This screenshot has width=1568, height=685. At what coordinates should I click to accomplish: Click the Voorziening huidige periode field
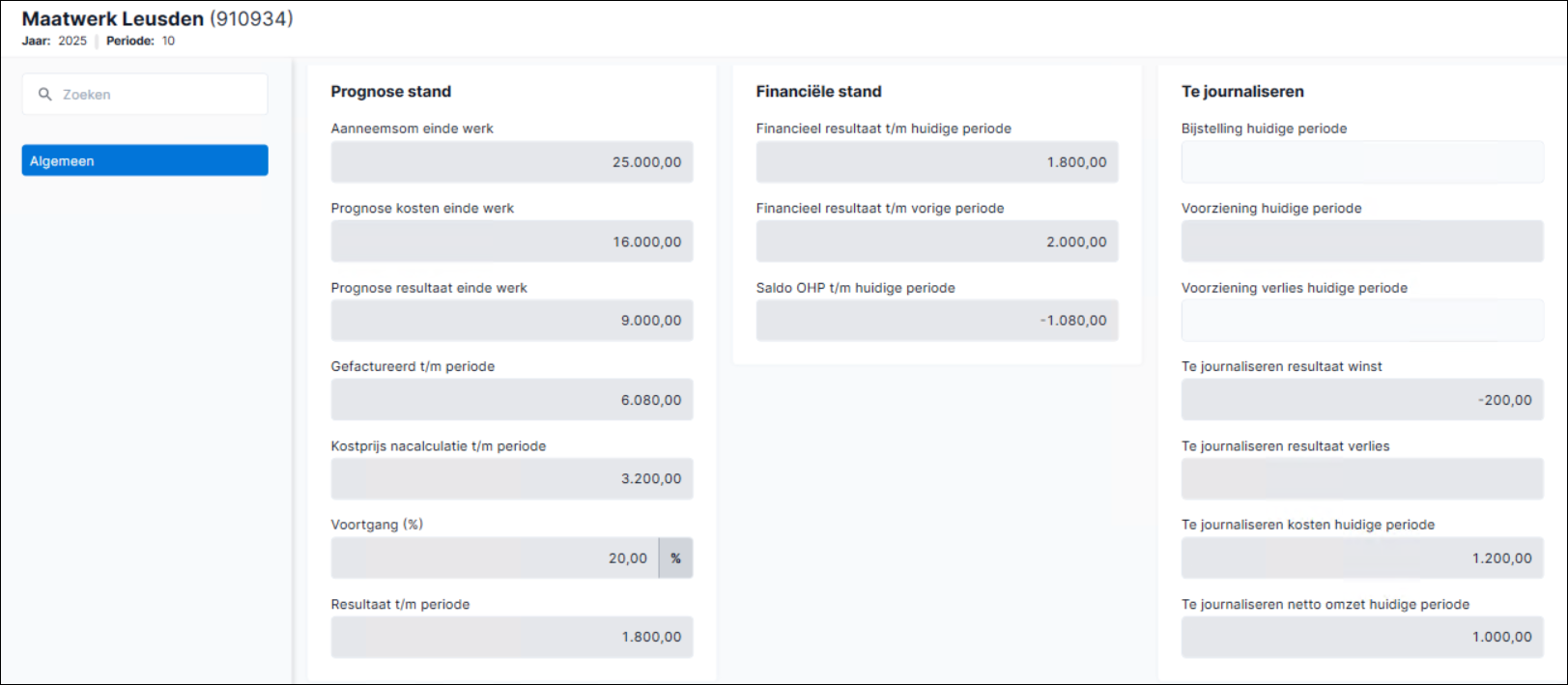point(1362,242)
